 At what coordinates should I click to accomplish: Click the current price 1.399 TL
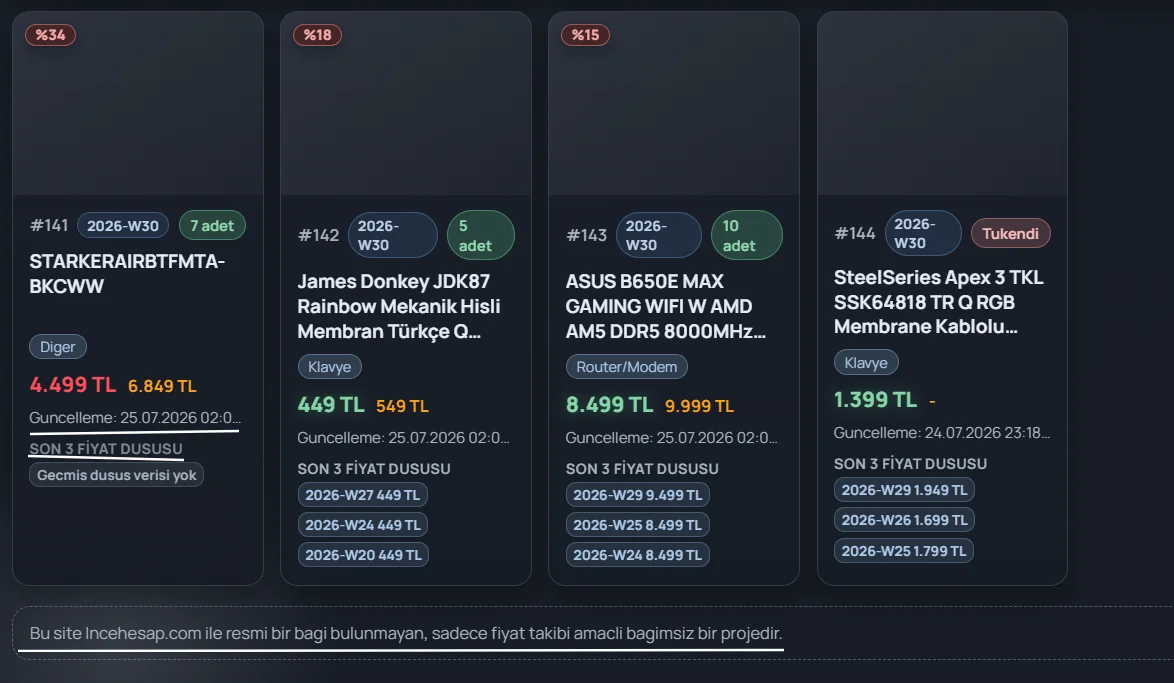coord(875,400)
